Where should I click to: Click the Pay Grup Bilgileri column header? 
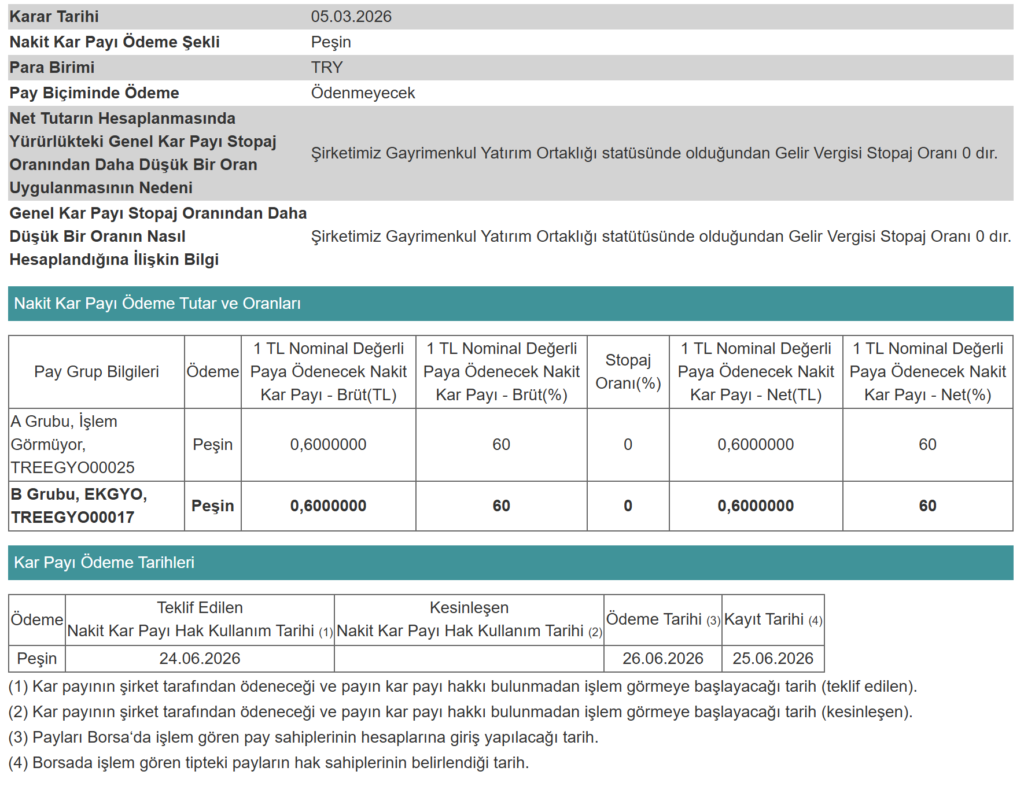coord(96,371)
